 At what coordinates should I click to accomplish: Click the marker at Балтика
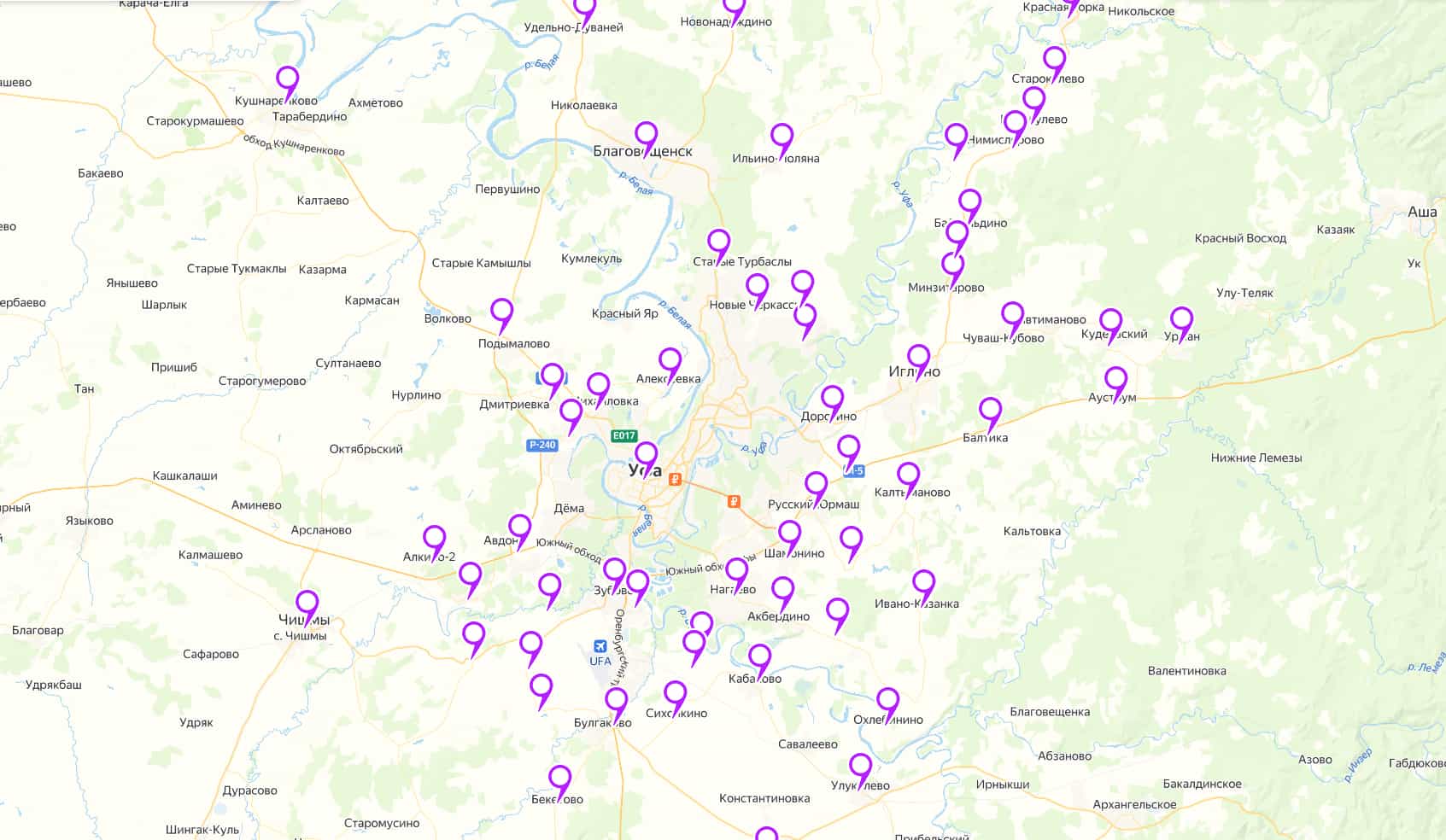click(991, 414)
